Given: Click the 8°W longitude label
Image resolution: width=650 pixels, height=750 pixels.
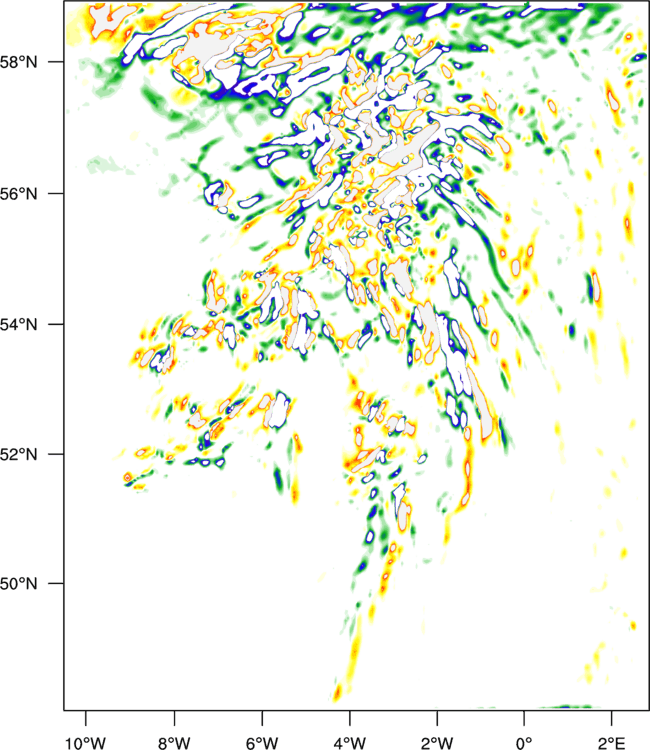Looking at the screenshot, I should click(x=174, y=742).
